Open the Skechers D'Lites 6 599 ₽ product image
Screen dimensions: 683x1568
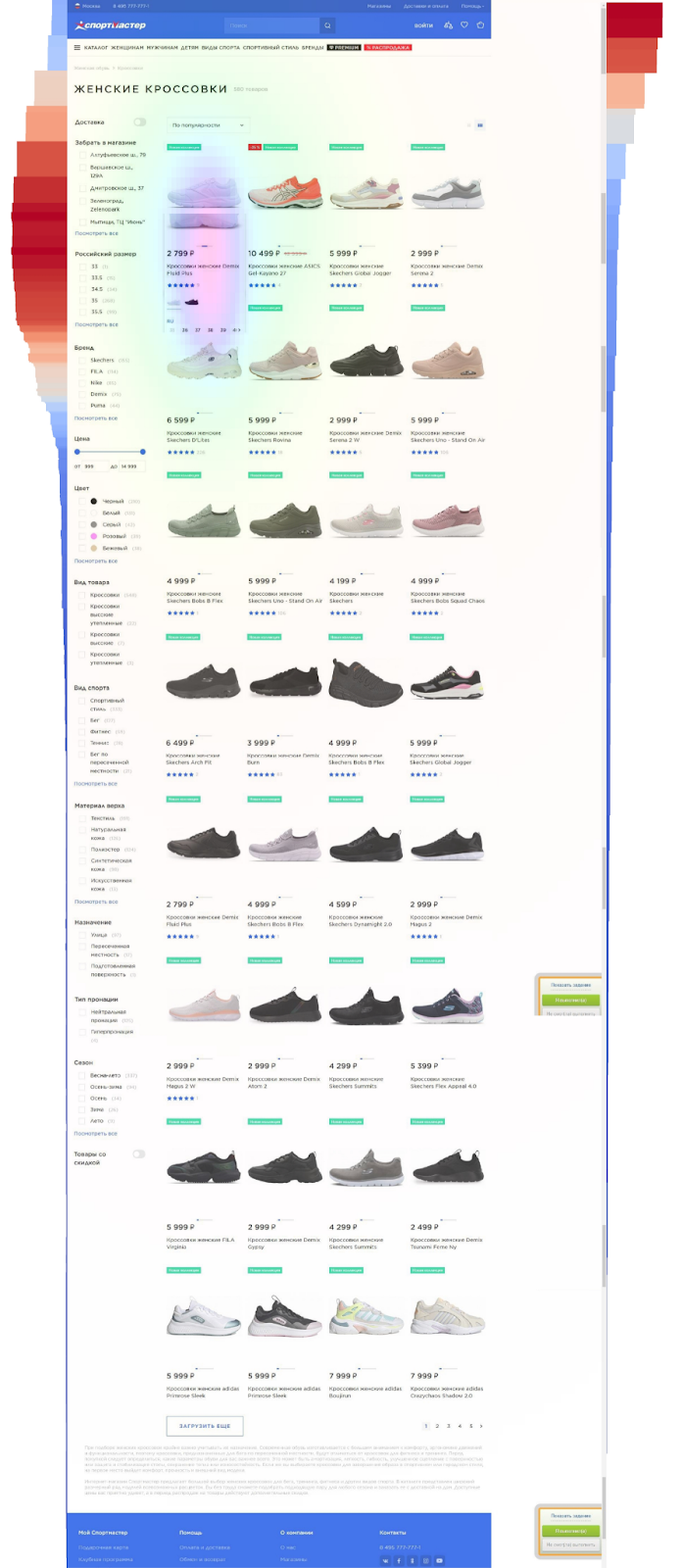tap(204, 361)
